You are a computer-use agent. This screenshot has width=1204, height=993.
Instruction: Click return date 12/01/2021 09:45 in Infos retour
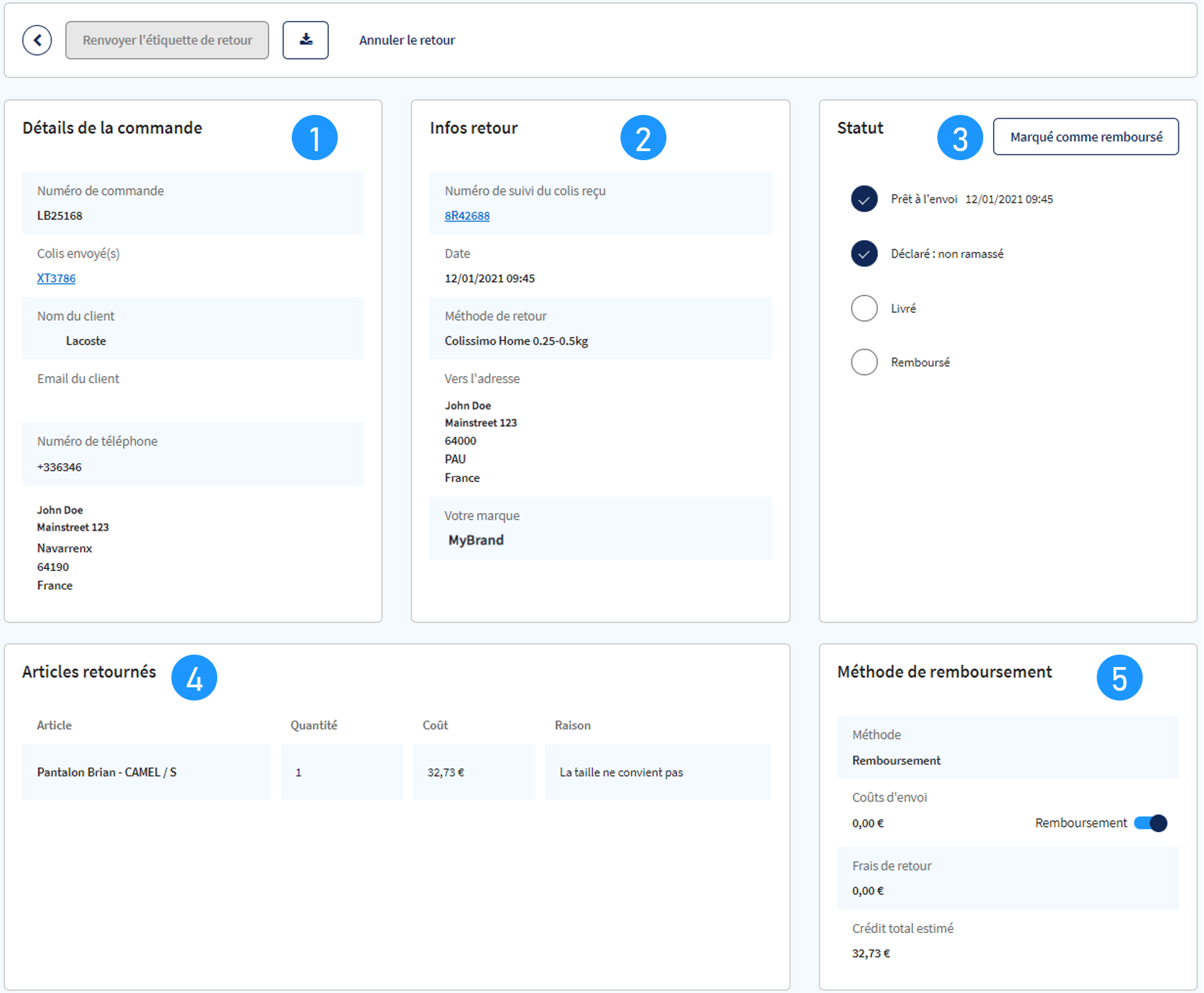(490, 279)
